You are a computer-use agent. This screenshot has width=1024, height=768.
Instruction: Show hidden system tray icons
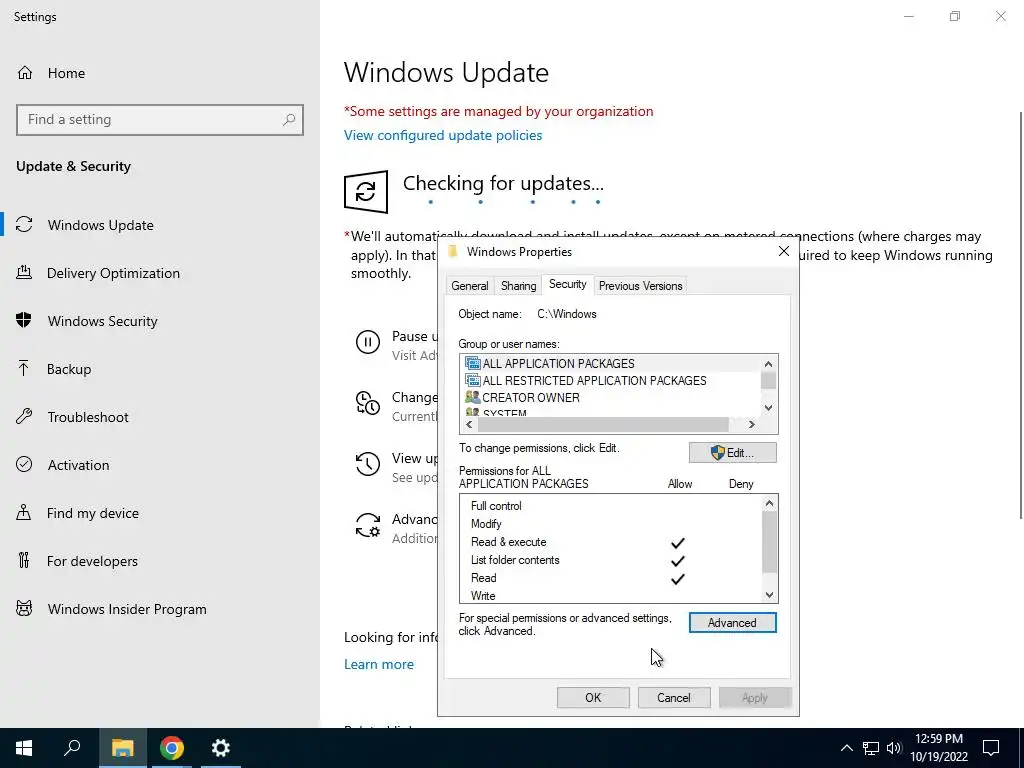pos(846,748)
